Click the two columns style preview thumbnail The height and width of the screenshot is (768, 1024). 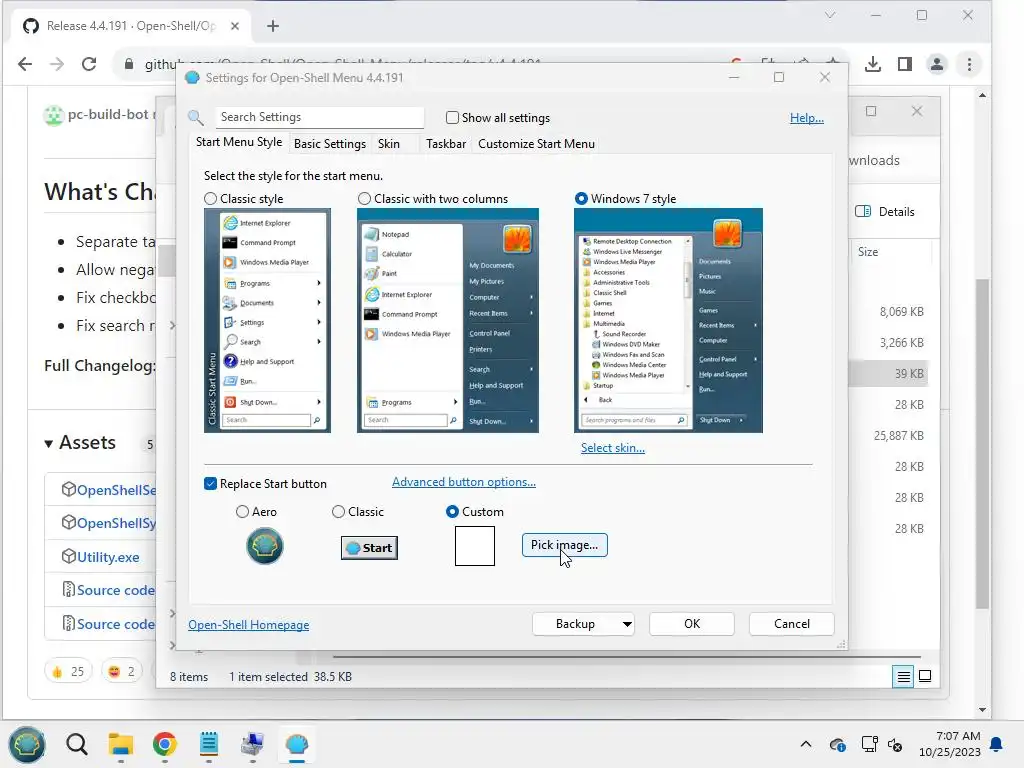pyautogui.click(x=448, y=321)
